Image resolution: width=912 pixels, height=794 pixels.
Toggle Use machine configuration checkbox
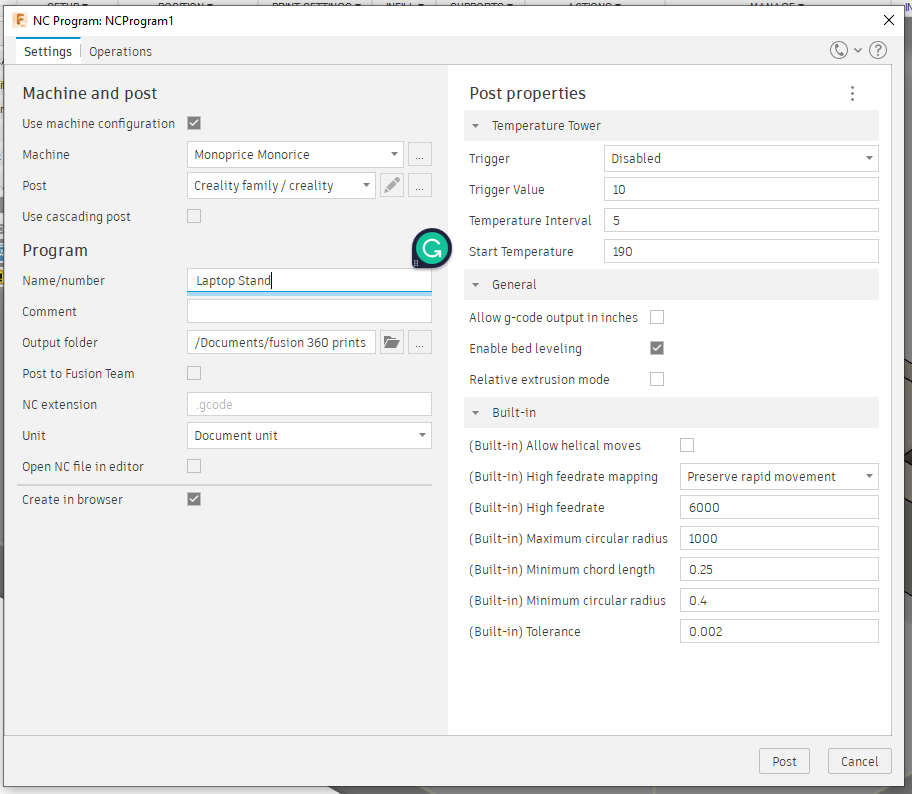coord(194,123)
